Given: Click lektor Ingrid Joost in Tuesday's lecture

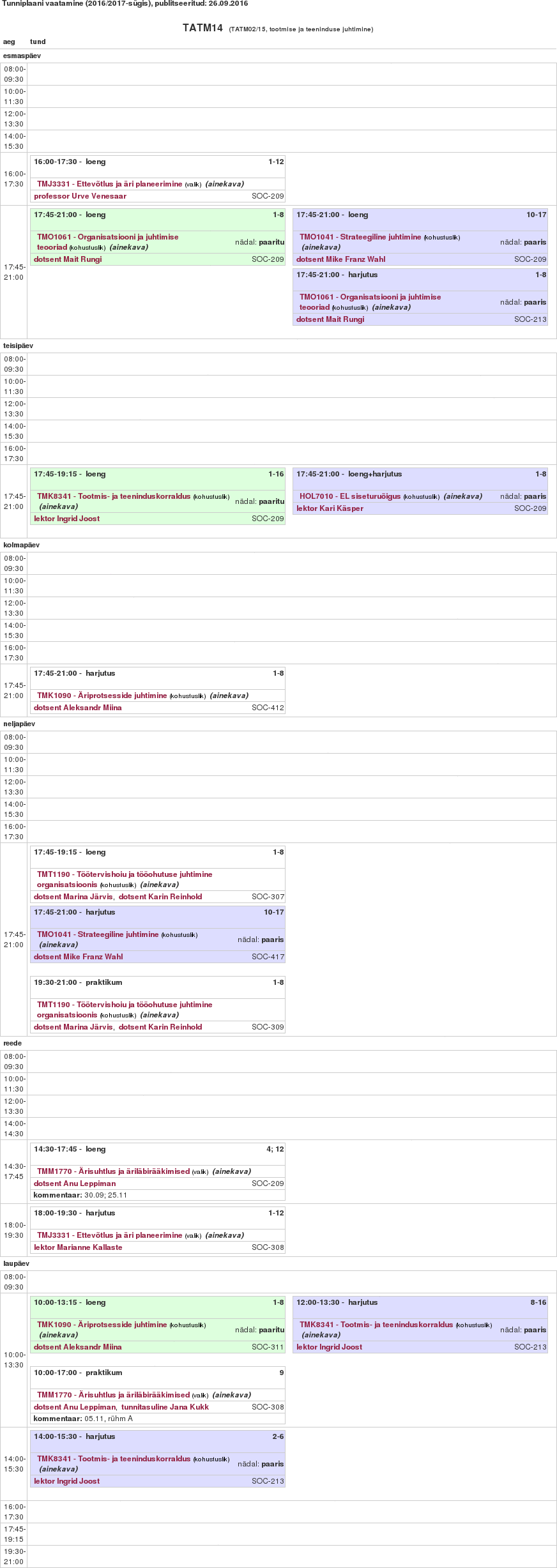Looking at the screenshot, I should (66, 519).
